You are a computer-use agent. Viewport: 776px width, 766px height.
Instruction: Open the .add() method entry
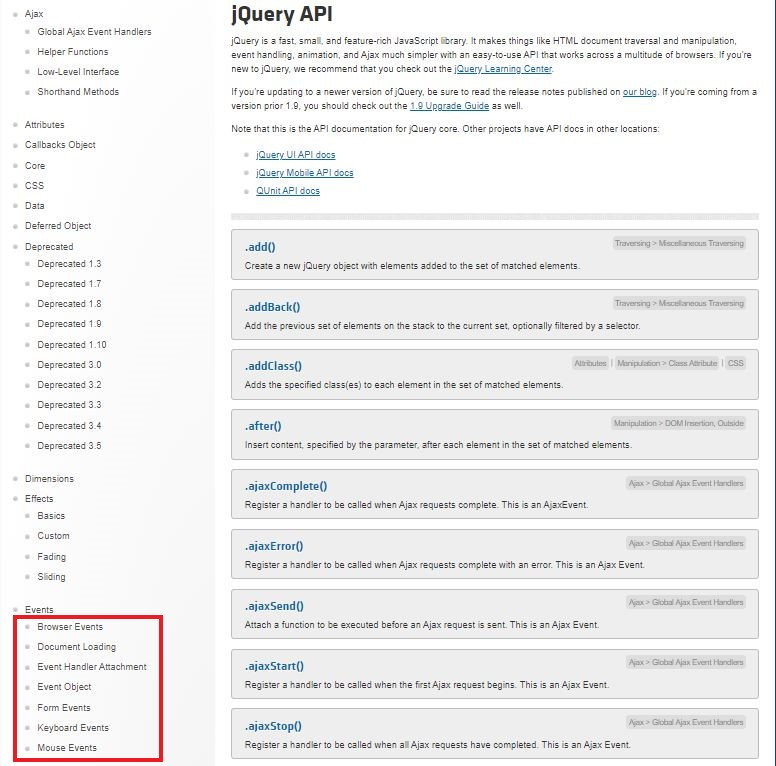click(260, 247)
